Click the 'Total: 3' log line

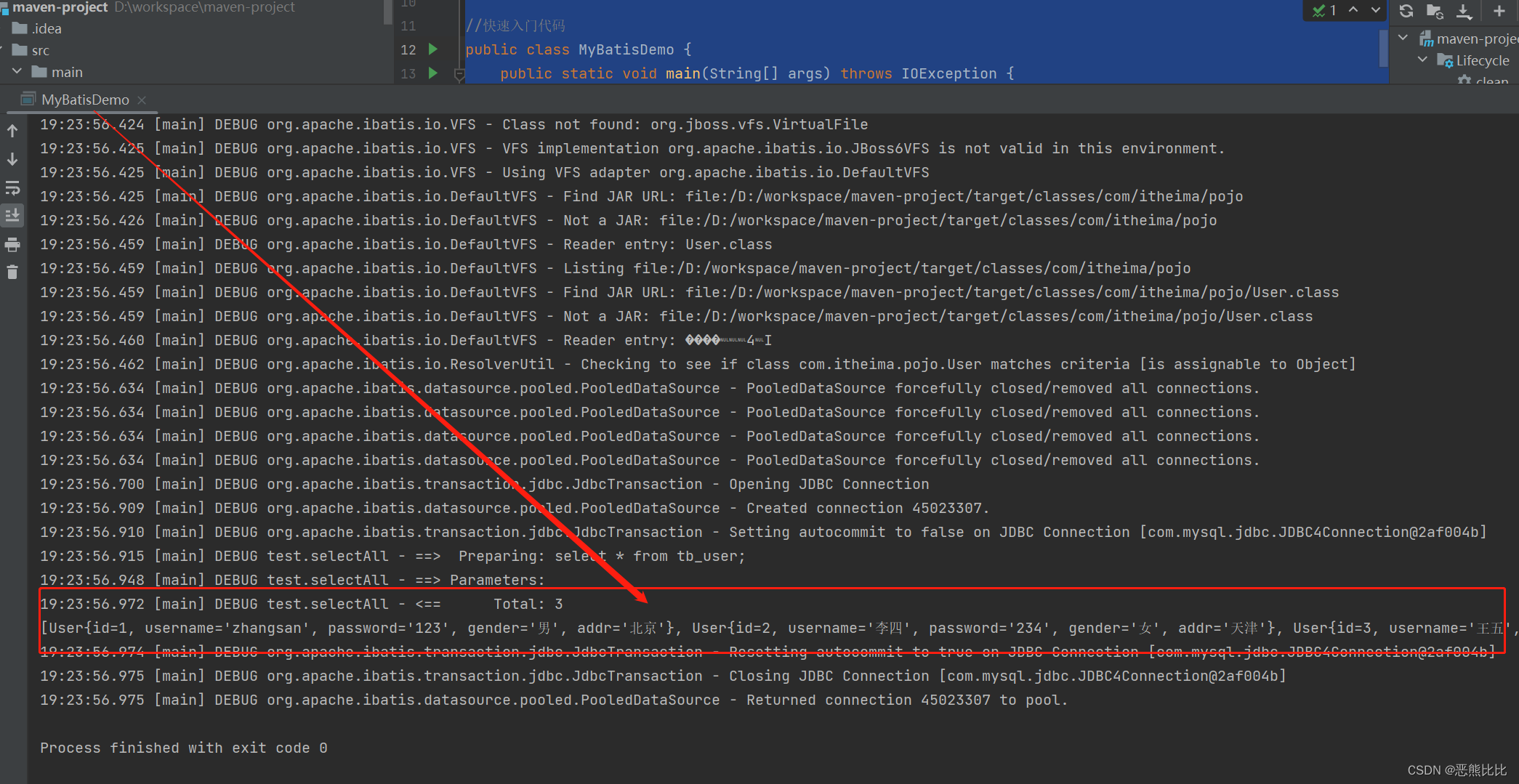(301, 604)
